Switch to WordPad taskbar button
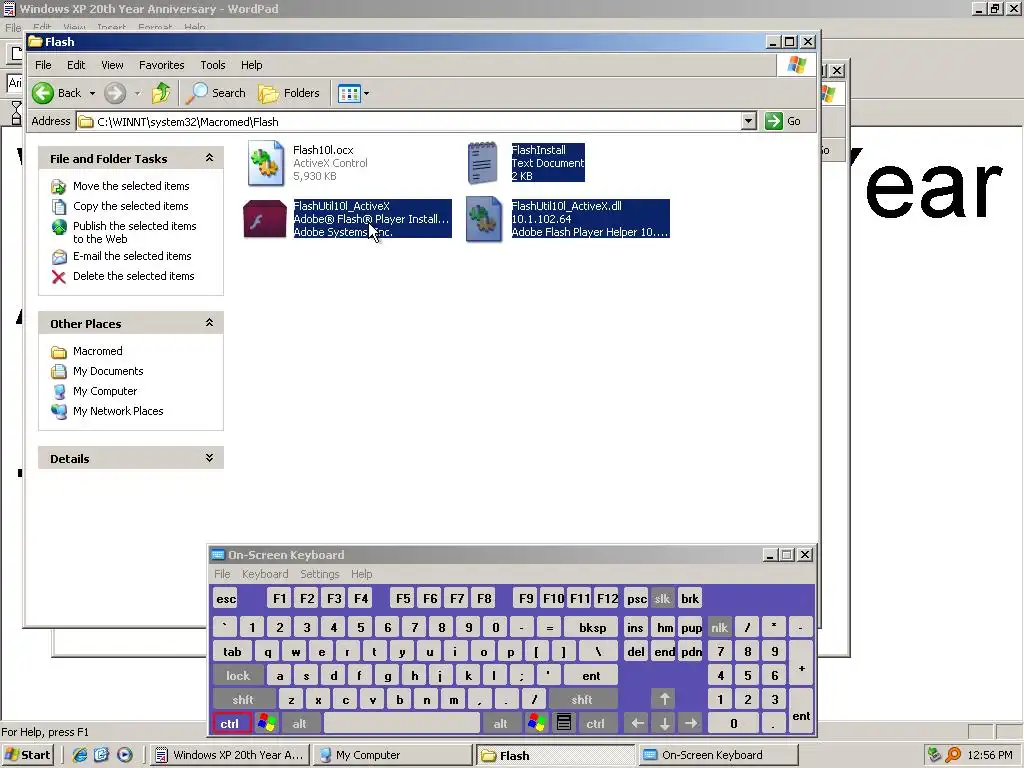1024x768 pixels. [x=231, y=755]
